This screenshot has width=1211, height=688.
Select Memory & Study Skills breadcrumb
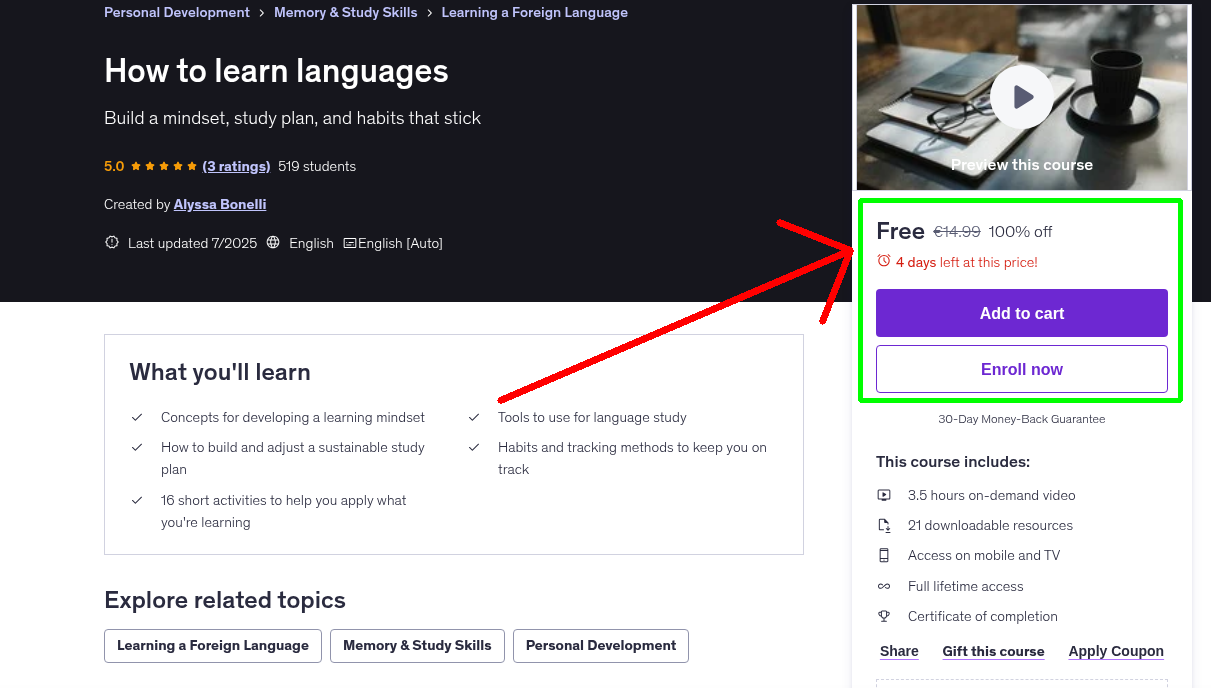pyautogui.click(x=345, y=12)
